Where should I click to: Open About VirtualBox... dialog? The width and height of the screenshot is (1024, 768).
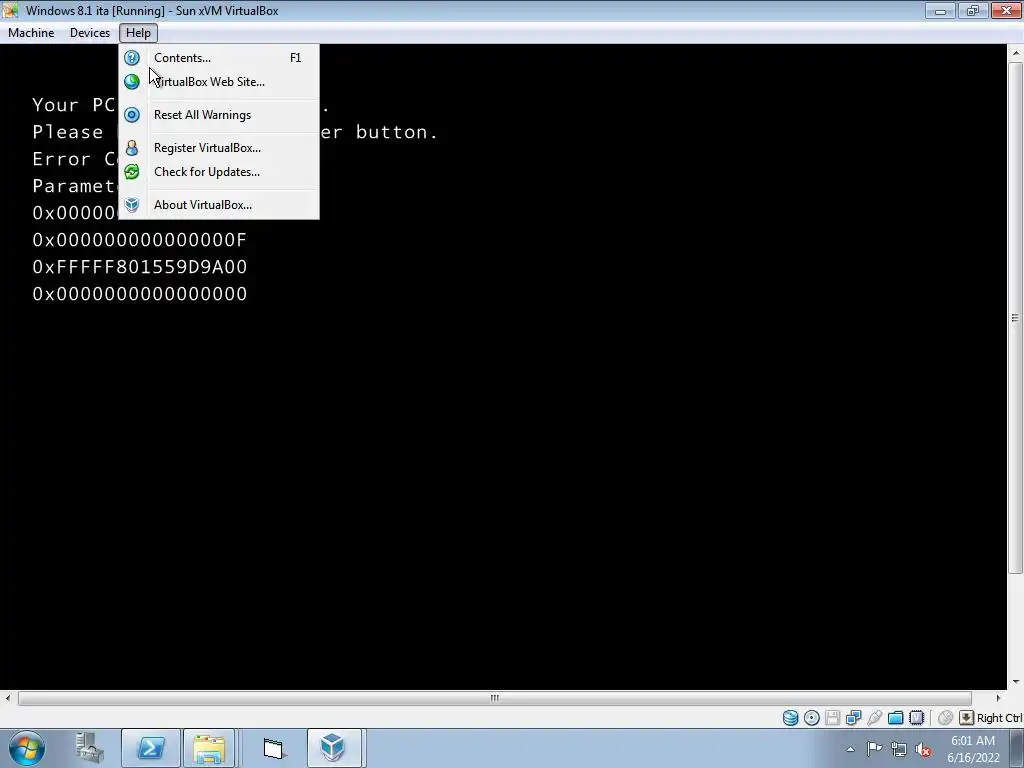(x=219, y=205)
